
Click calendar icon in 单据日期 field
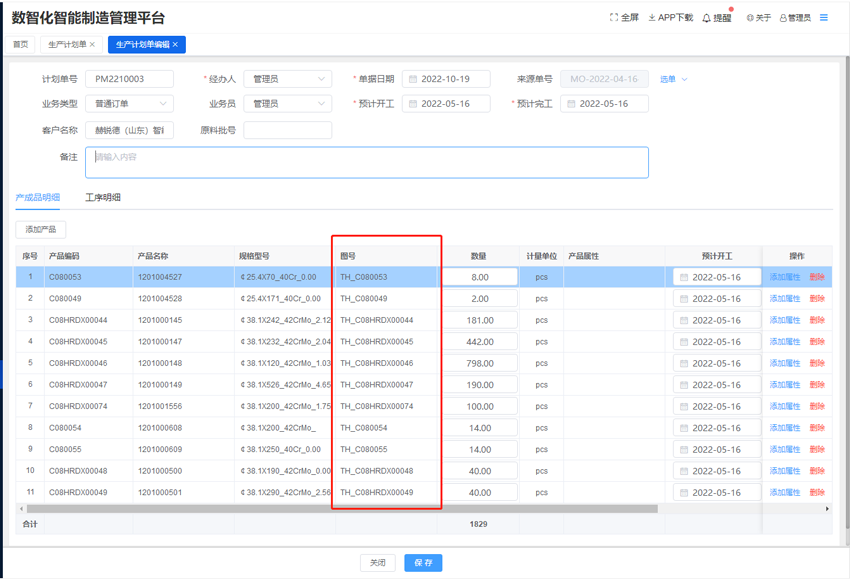coord(413,79)
